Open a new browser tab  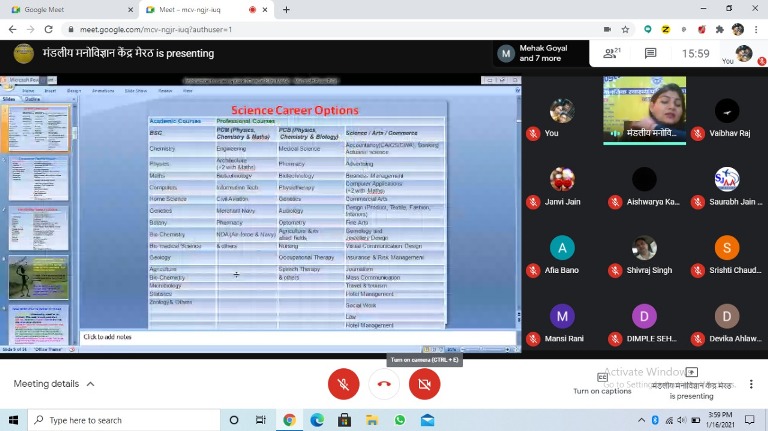(286, 9)
